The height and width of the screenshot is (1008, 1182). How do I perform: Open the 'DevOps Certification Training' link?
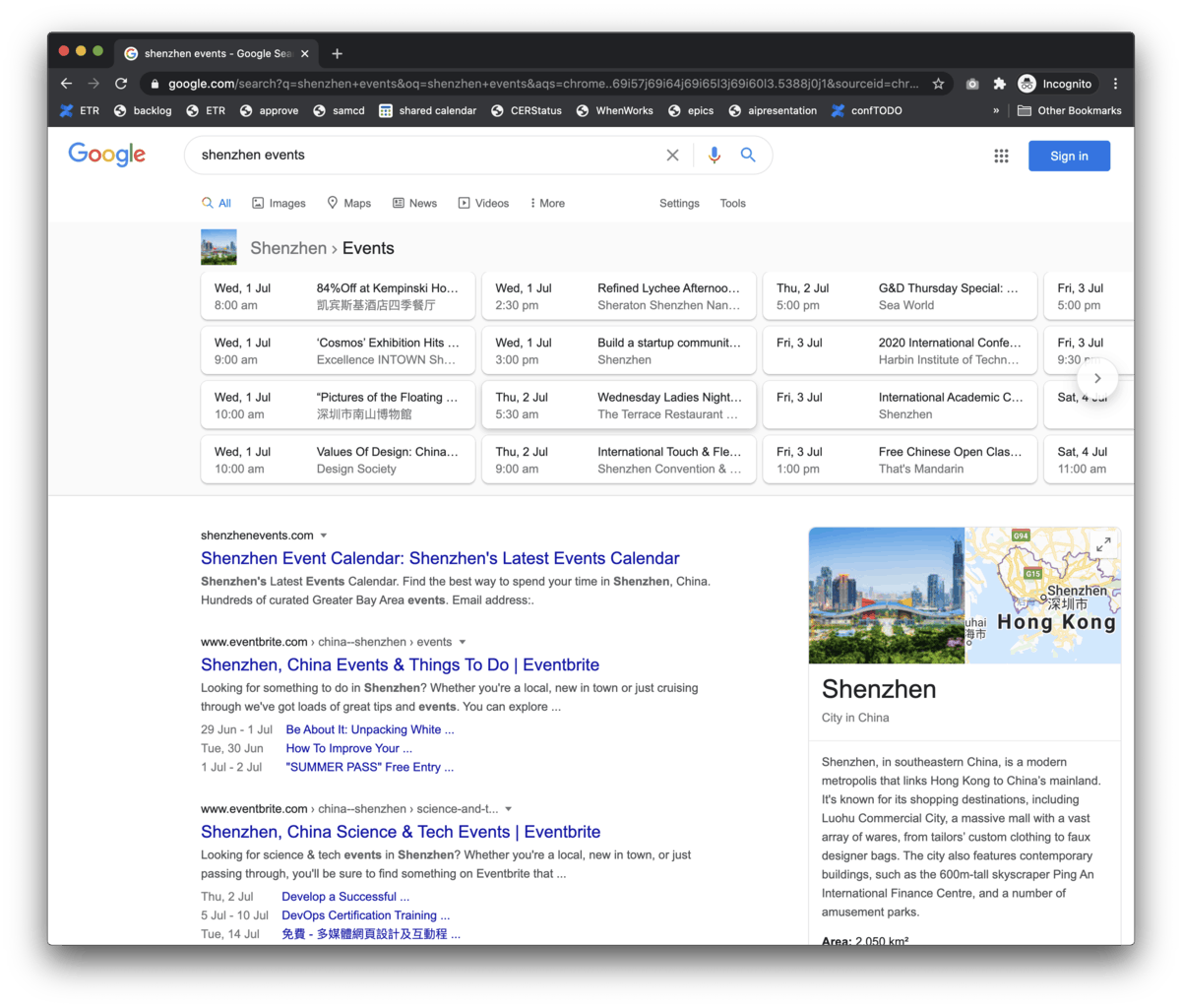tap(365, 915)
